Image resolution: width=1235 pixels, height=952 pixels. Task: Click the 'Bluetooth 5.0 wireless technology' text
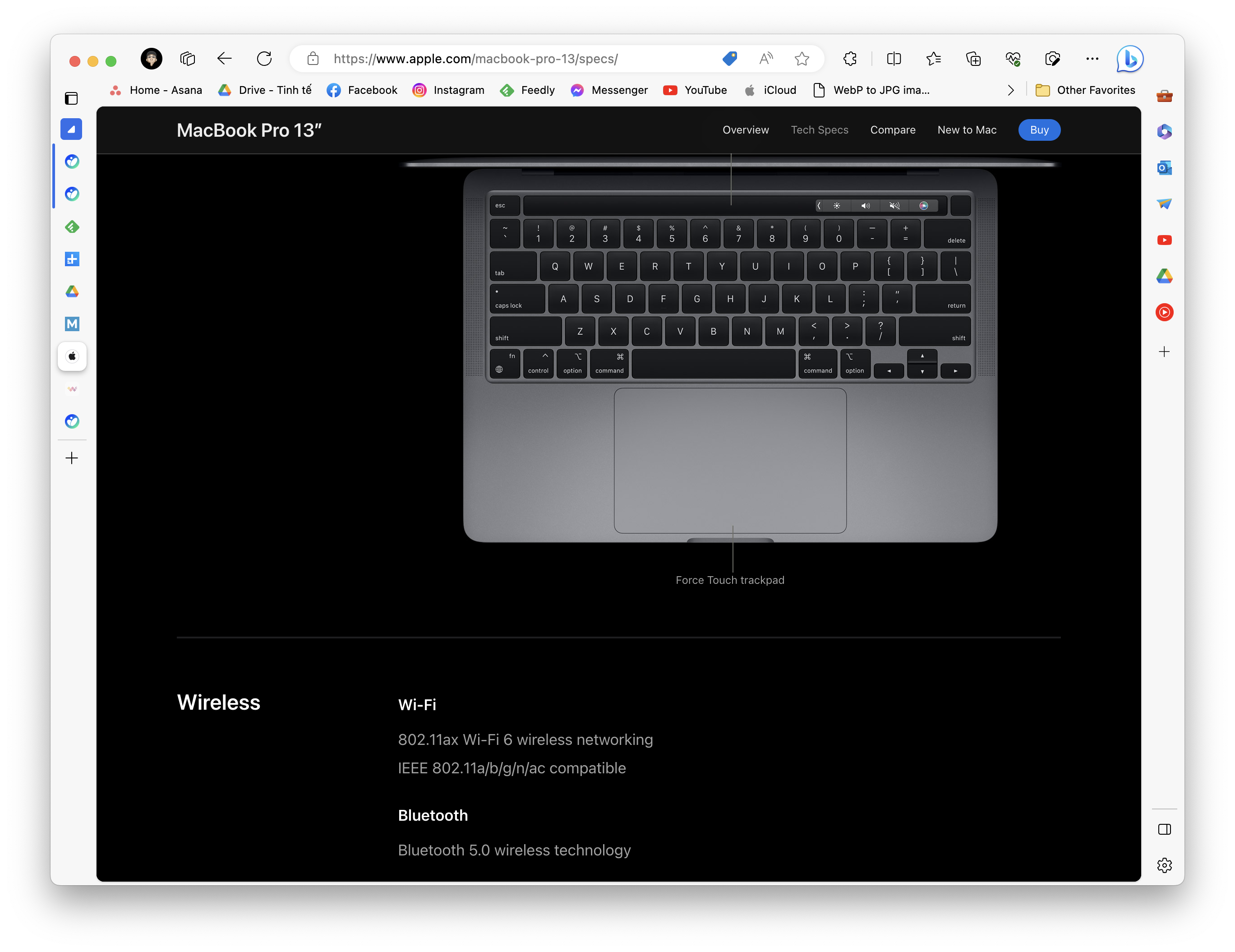pyautogui.click(x=514, y=850)
